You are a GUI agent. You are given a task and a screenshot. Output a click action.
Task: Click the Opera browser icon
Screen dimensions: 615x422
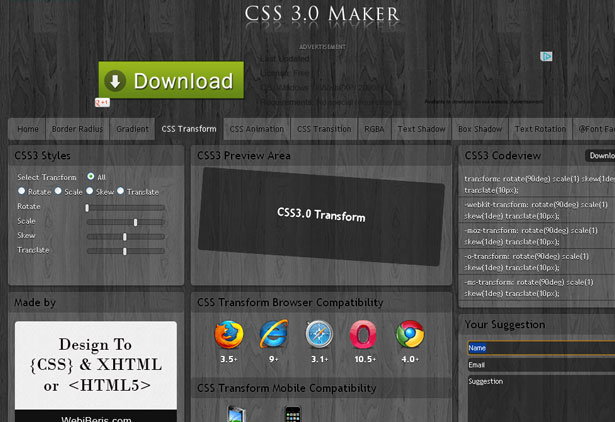(363, 335)
